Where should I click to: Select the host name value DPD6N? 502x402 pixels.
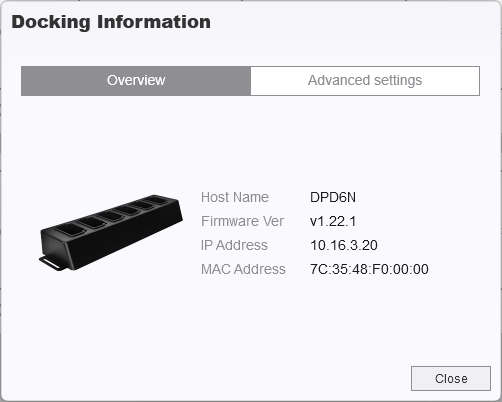pos(333,197)
